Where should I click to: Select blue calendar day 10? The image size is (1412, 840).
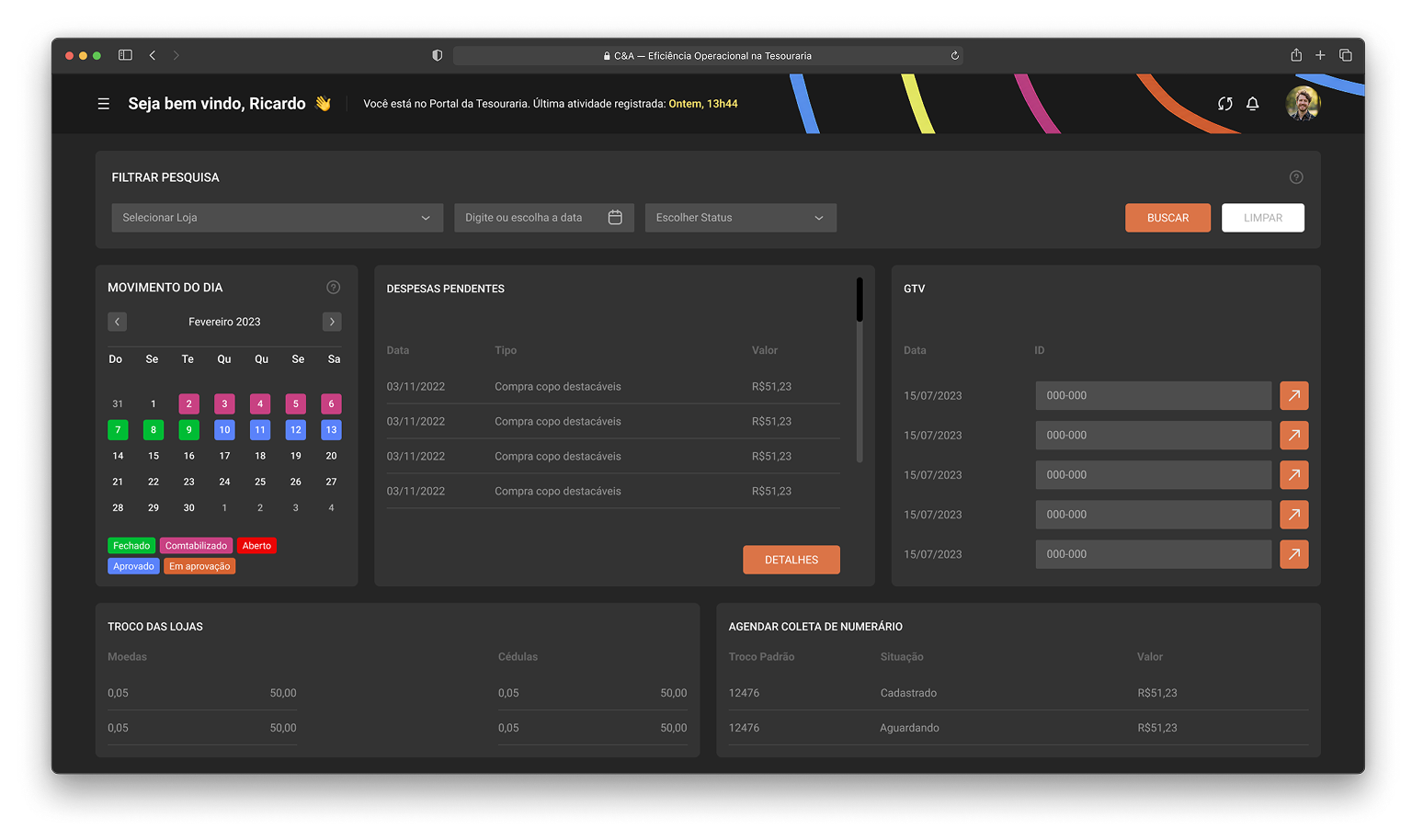coord(224,429)
